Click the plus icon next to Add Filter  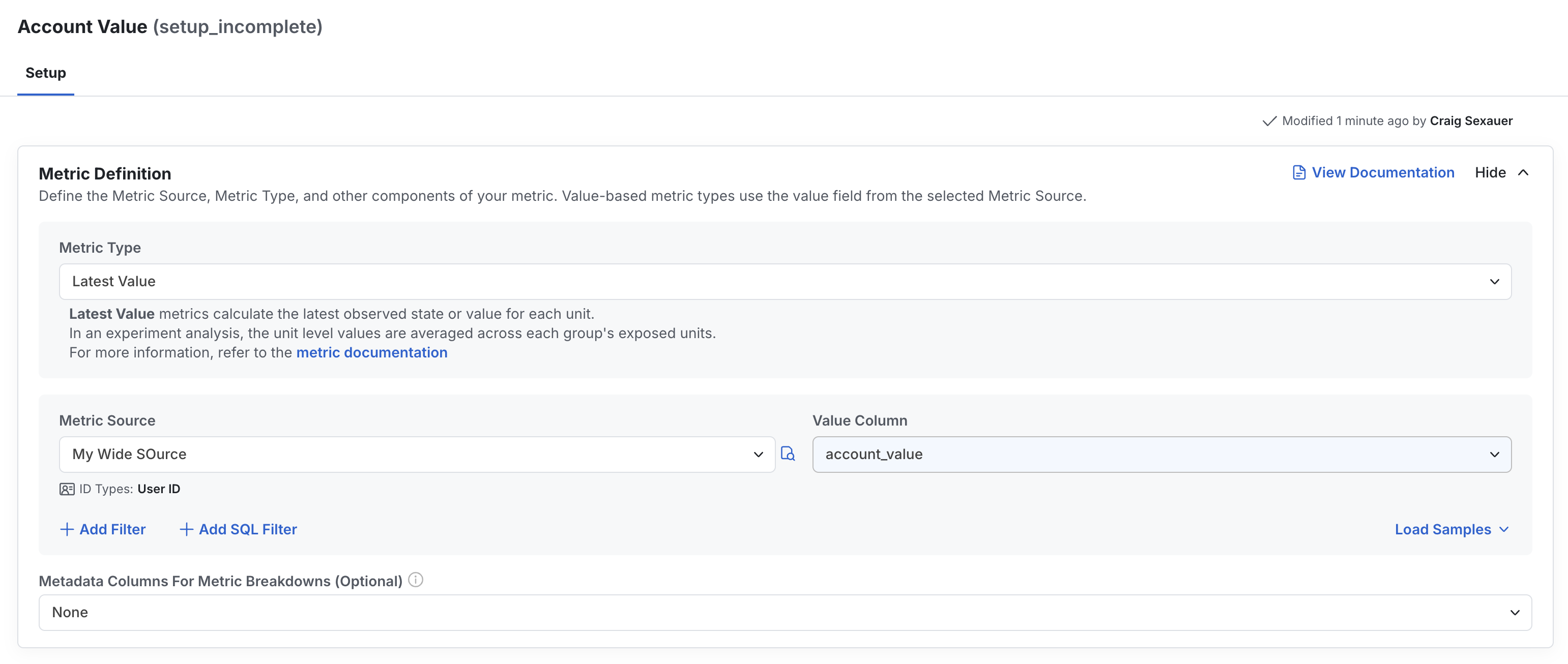pyautogui.click(x=67, y=529)
